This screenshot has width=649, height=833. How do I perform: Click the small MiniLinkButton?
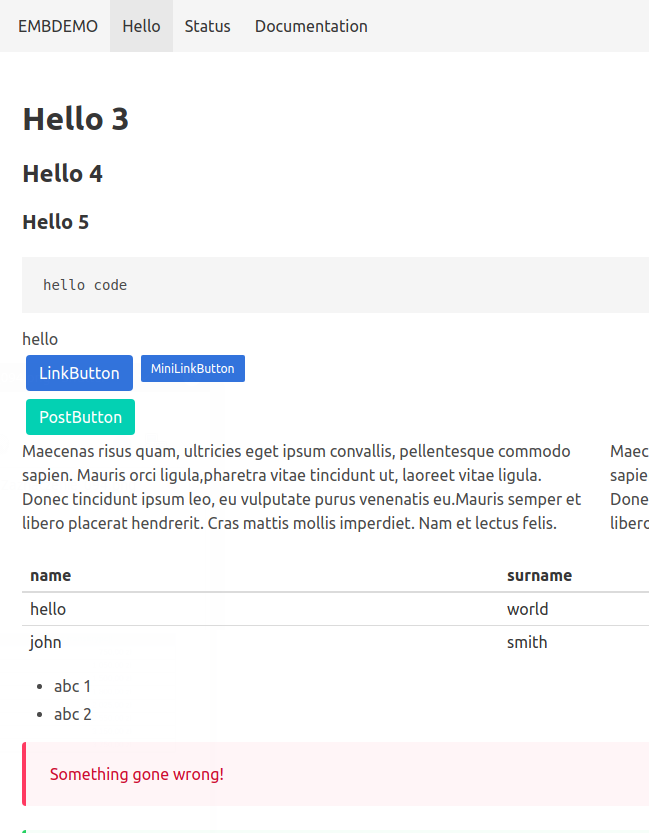pos(192,369)
